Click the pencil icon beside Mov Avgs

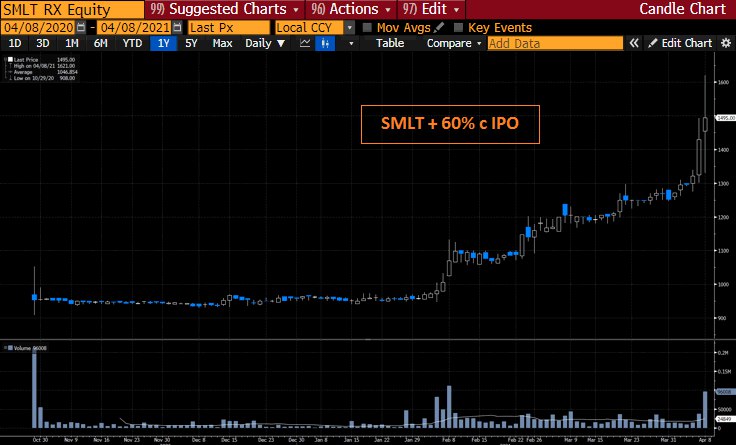pos(439,28)
